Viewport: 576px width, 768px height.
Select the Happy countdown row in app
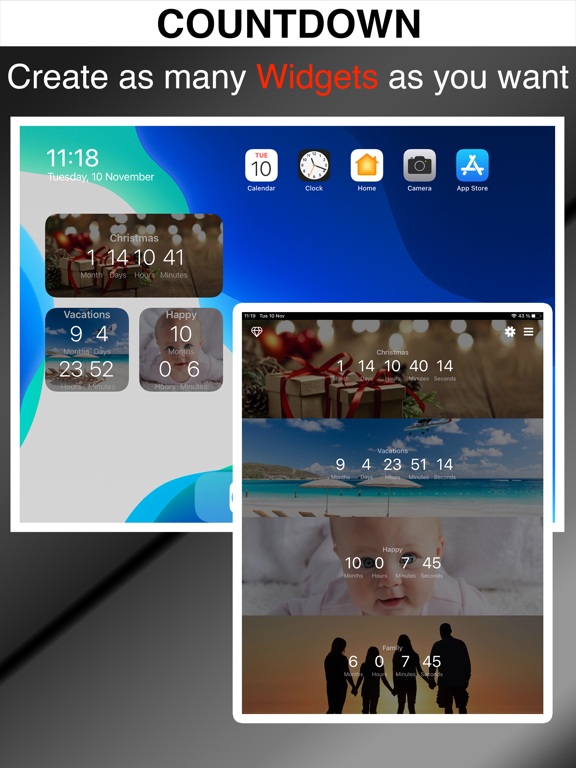click(x=392, y=566)
